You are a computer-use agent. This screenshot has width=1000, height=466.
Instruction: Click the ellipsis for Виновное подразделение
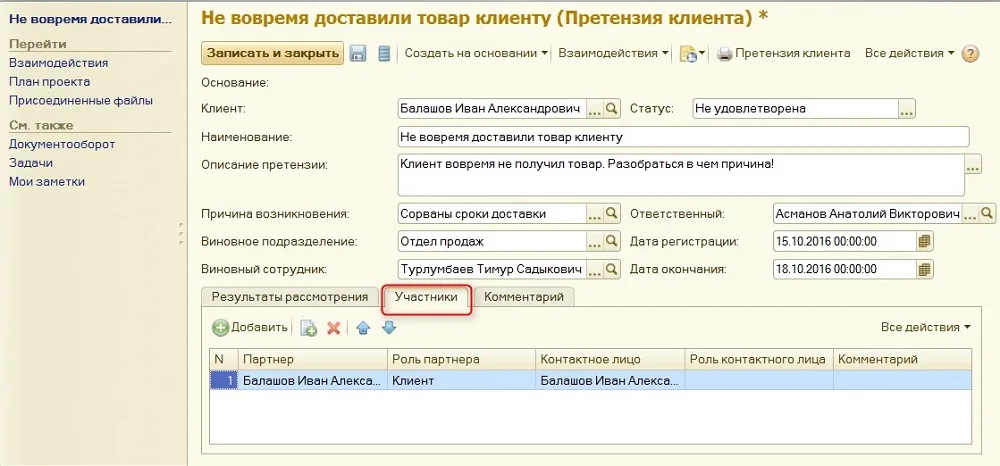tap(594, 242)
